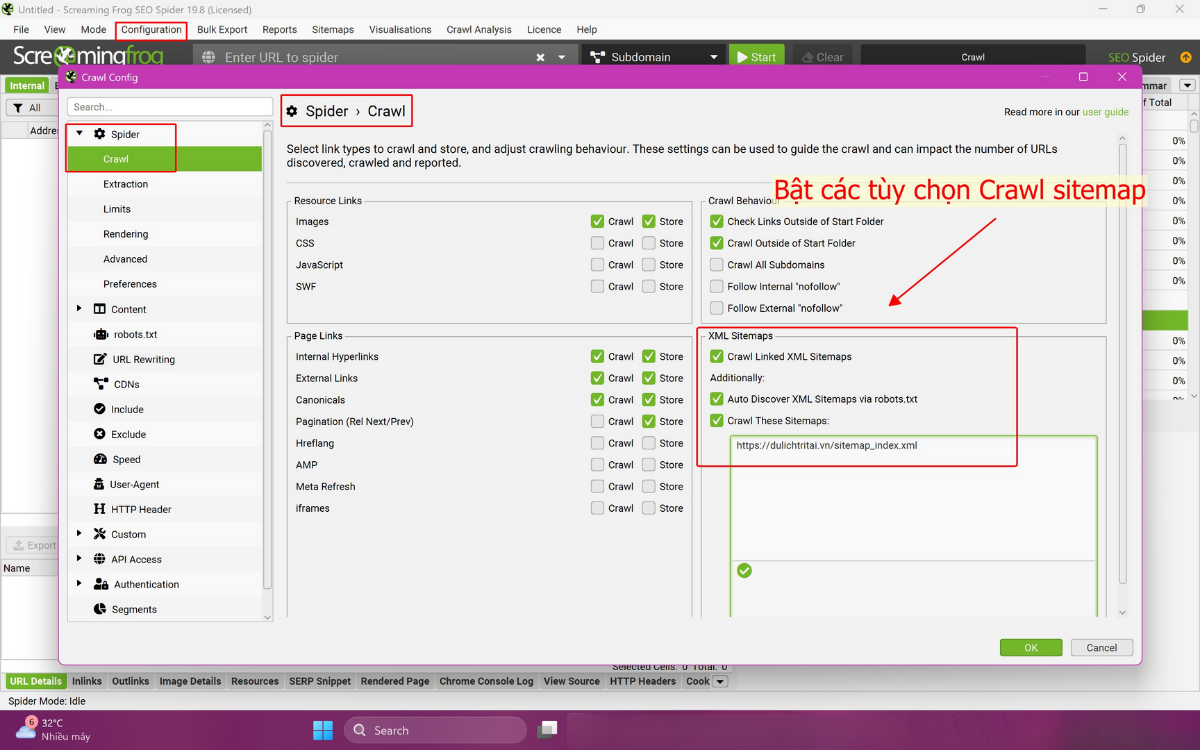
Task: Uncheck Crawl Linked XML Sitemaps
Action: (x=716, y=356)
